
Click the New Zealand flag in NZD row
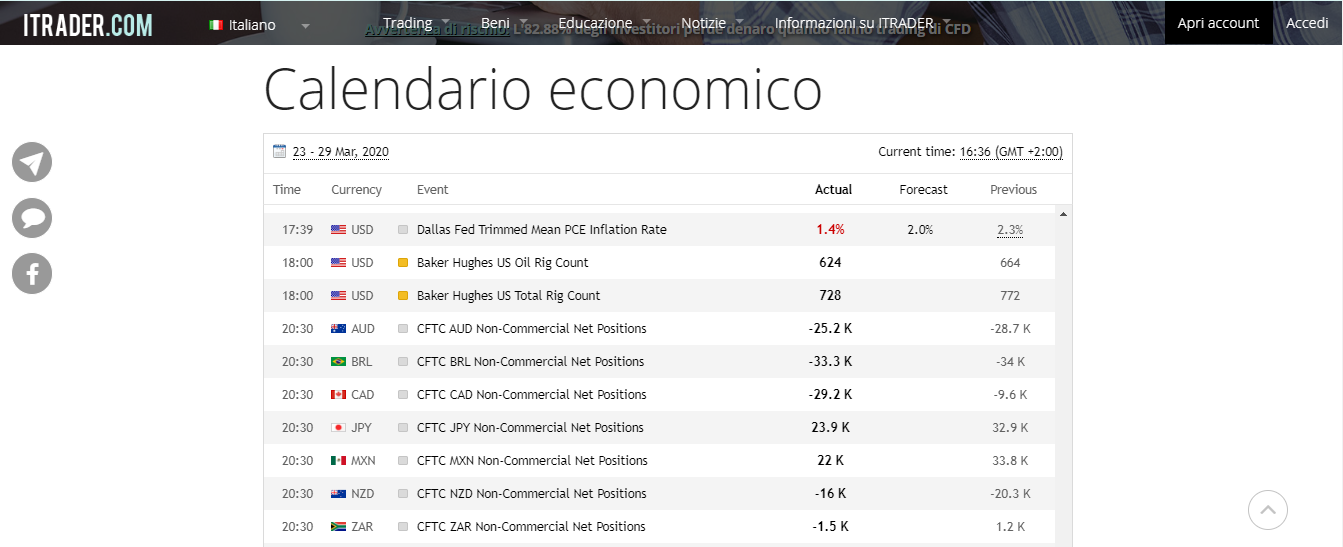(338, 494)
